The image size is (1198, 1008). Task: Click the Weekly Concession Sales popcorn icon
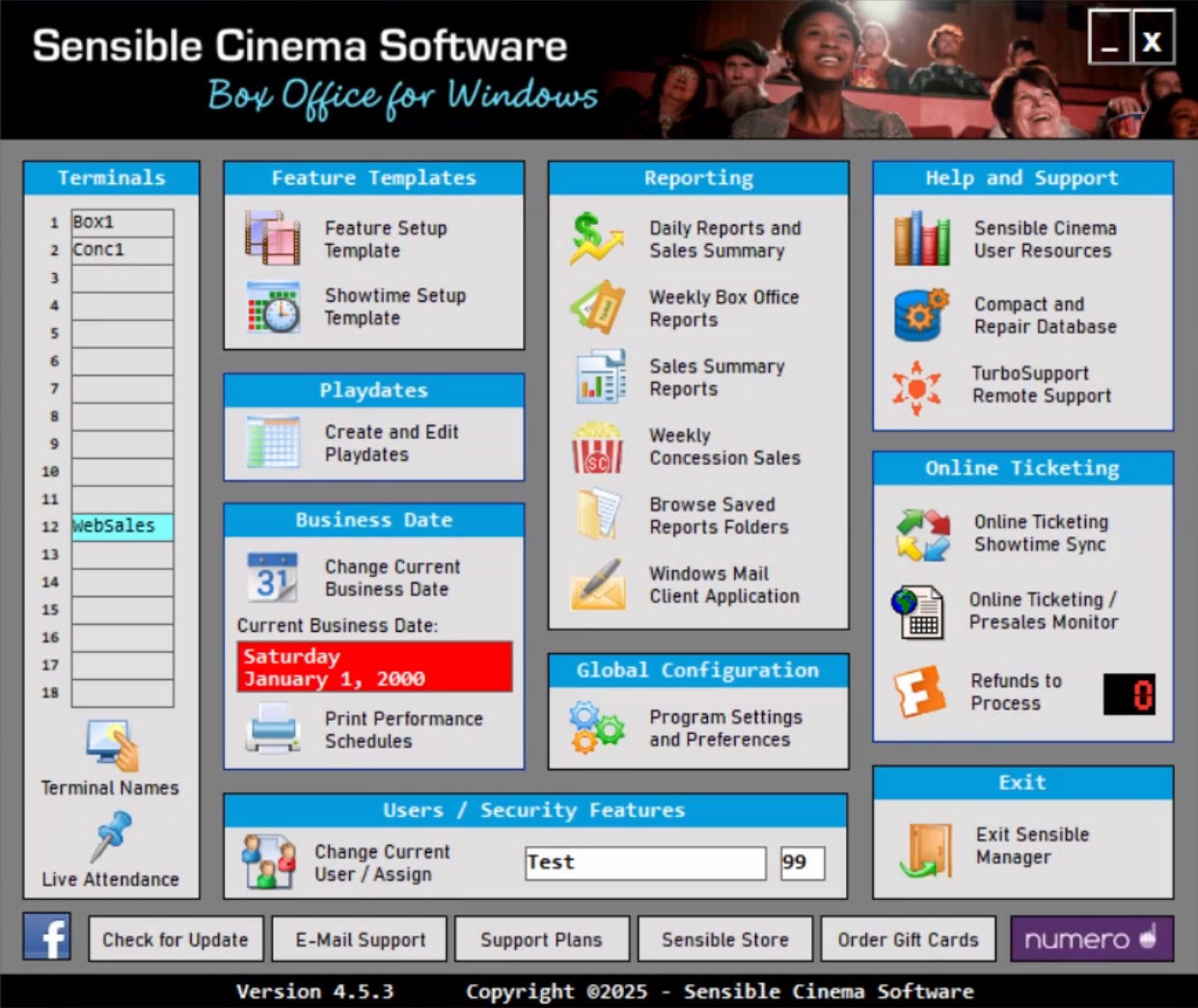tap(596, 447)
